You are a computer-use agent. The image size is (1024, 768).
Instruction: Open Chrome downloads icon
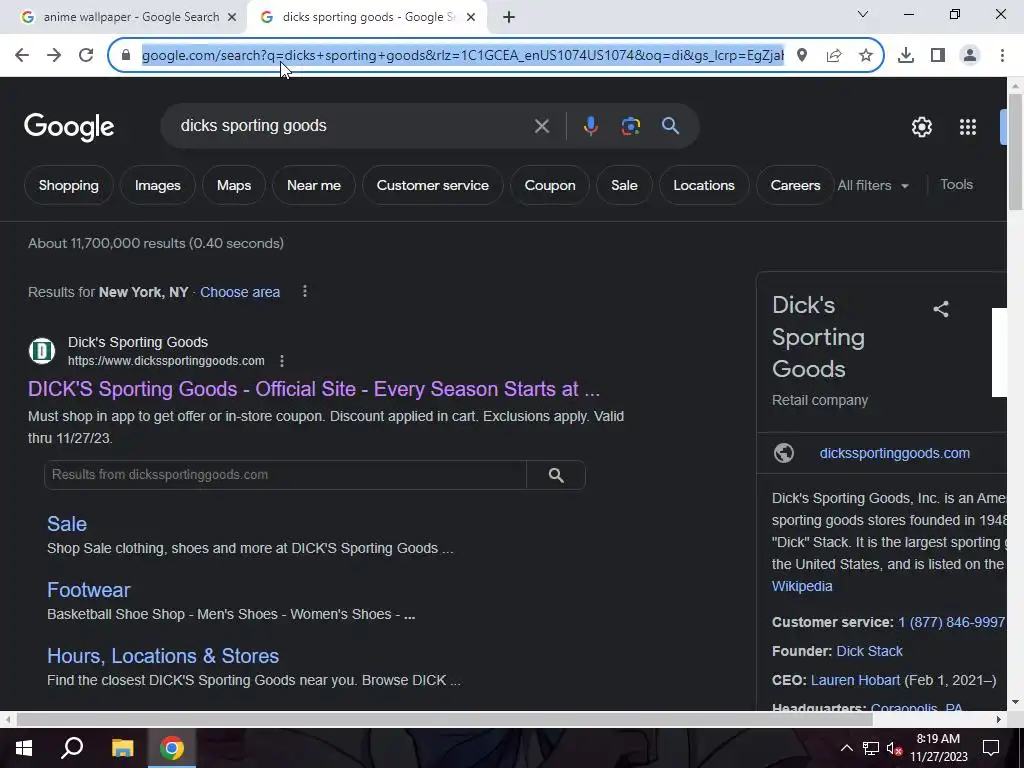[x=906, y=56]
